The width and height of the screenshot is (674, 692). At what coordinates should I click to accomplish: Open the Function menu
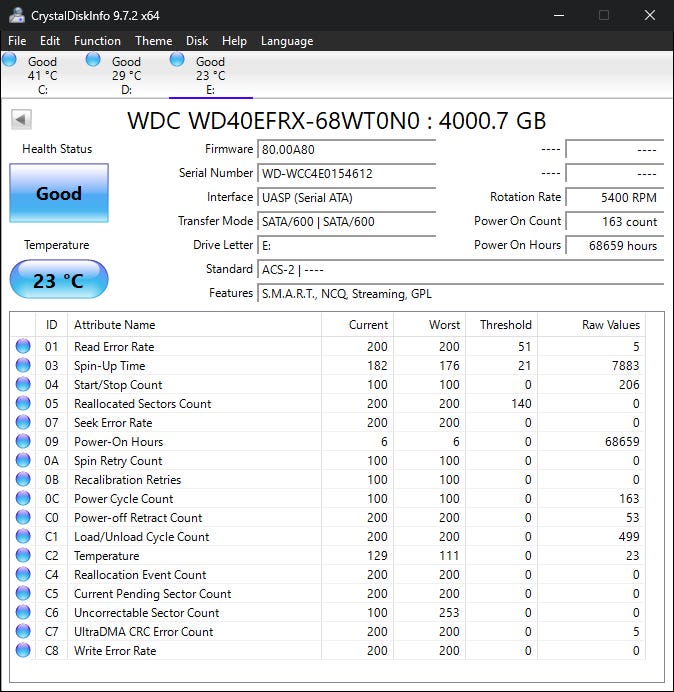pyautogui.click(x=97, y=41)
